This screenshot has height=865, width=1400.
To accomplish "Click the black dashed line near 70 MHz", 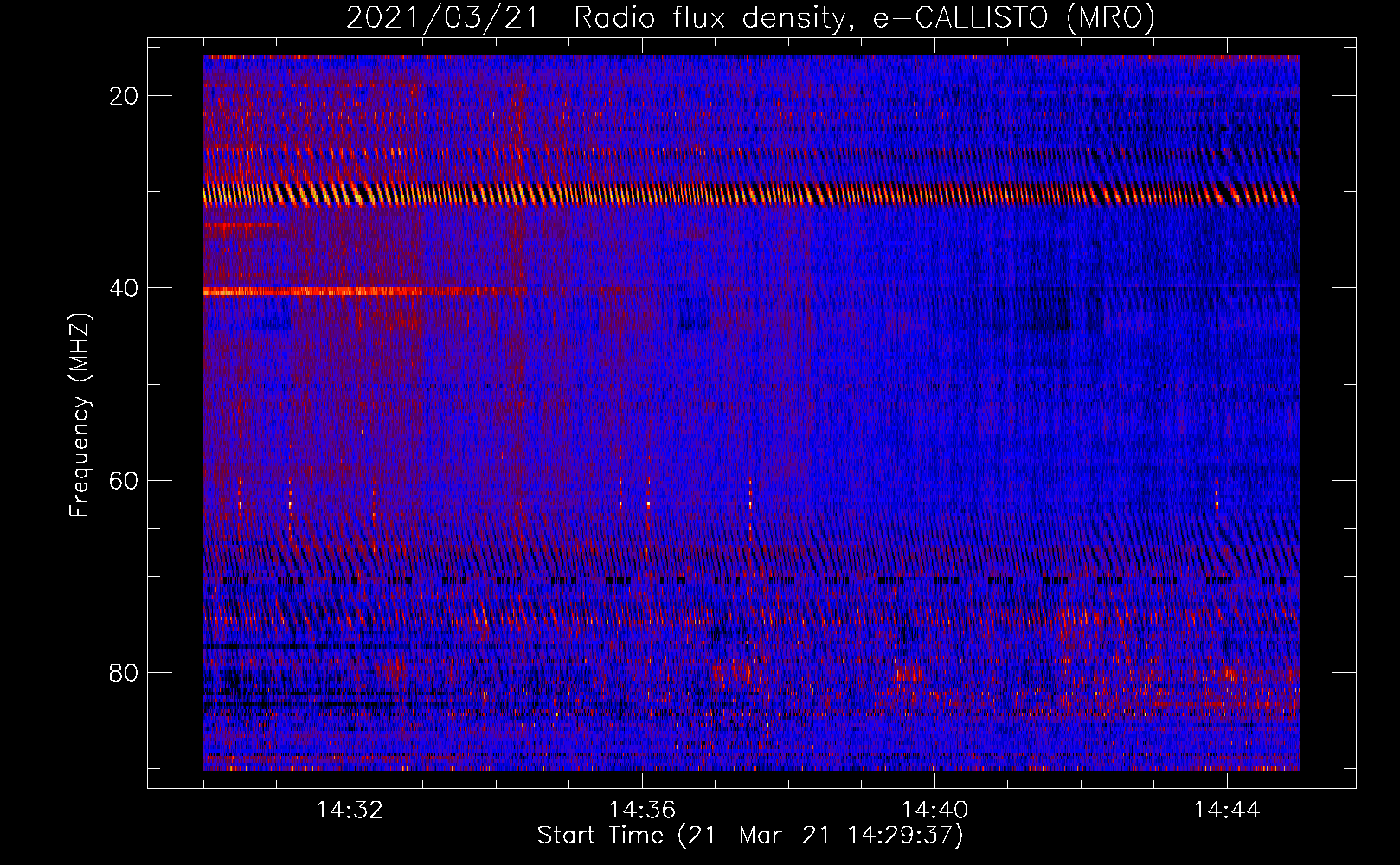I will pyautogui.click(x=751, y=580).
